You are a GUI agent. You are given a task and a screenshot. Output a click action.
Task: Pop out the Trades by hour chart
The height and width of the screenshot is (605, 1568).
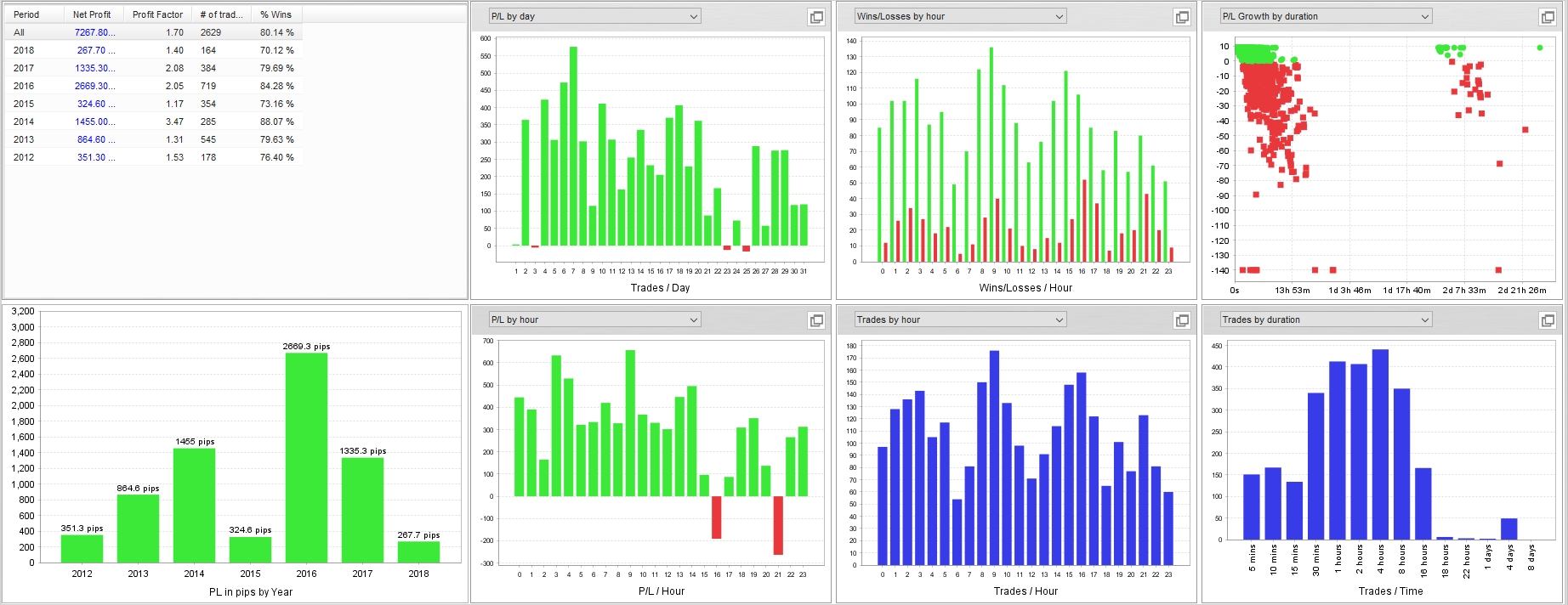(x=1182, y=320)
